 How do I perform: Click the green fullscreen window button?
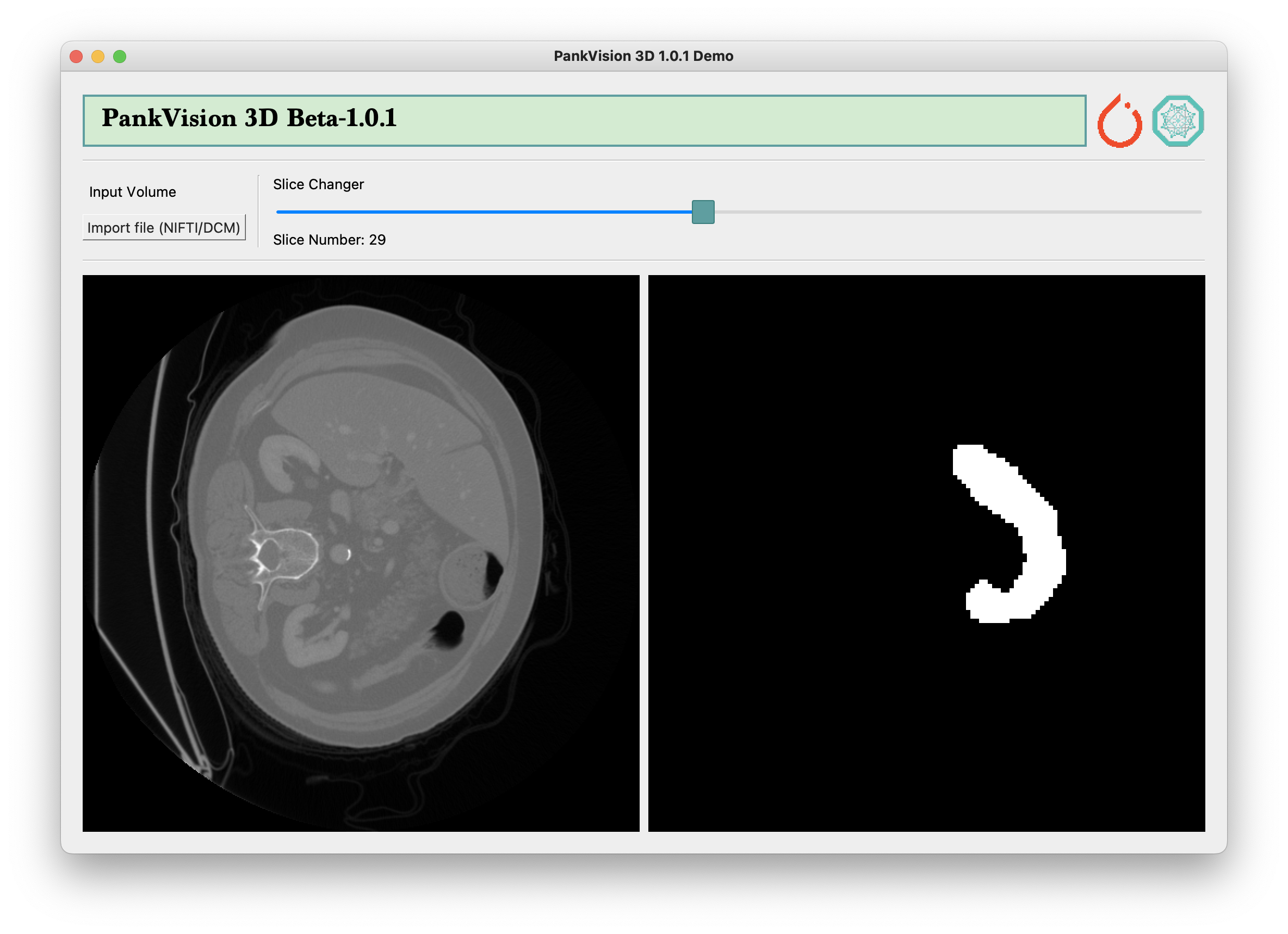(119, 56)
